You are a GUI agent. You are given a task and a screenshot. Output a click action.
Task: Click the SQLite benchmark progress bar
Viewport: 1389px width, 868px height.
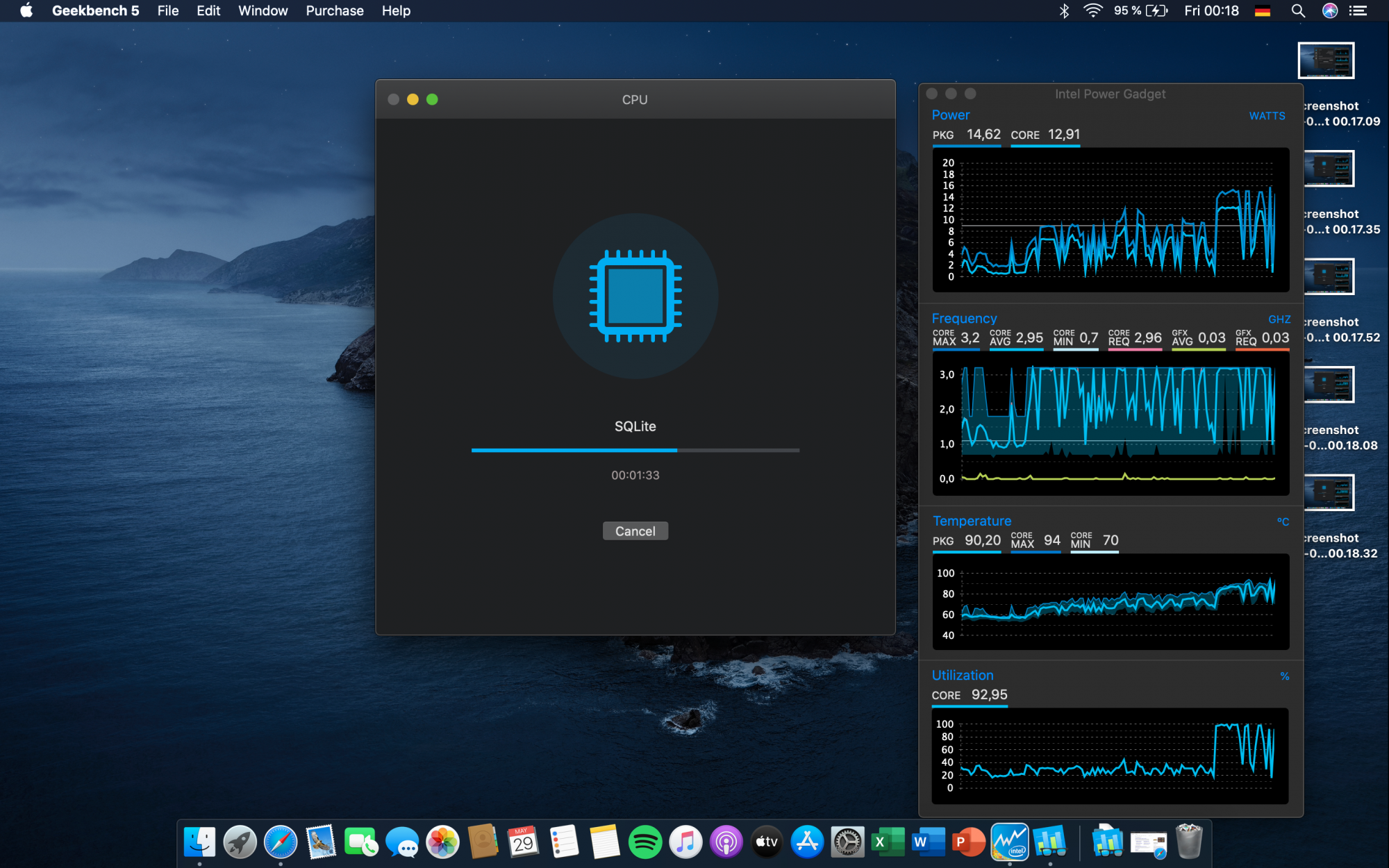635,450
